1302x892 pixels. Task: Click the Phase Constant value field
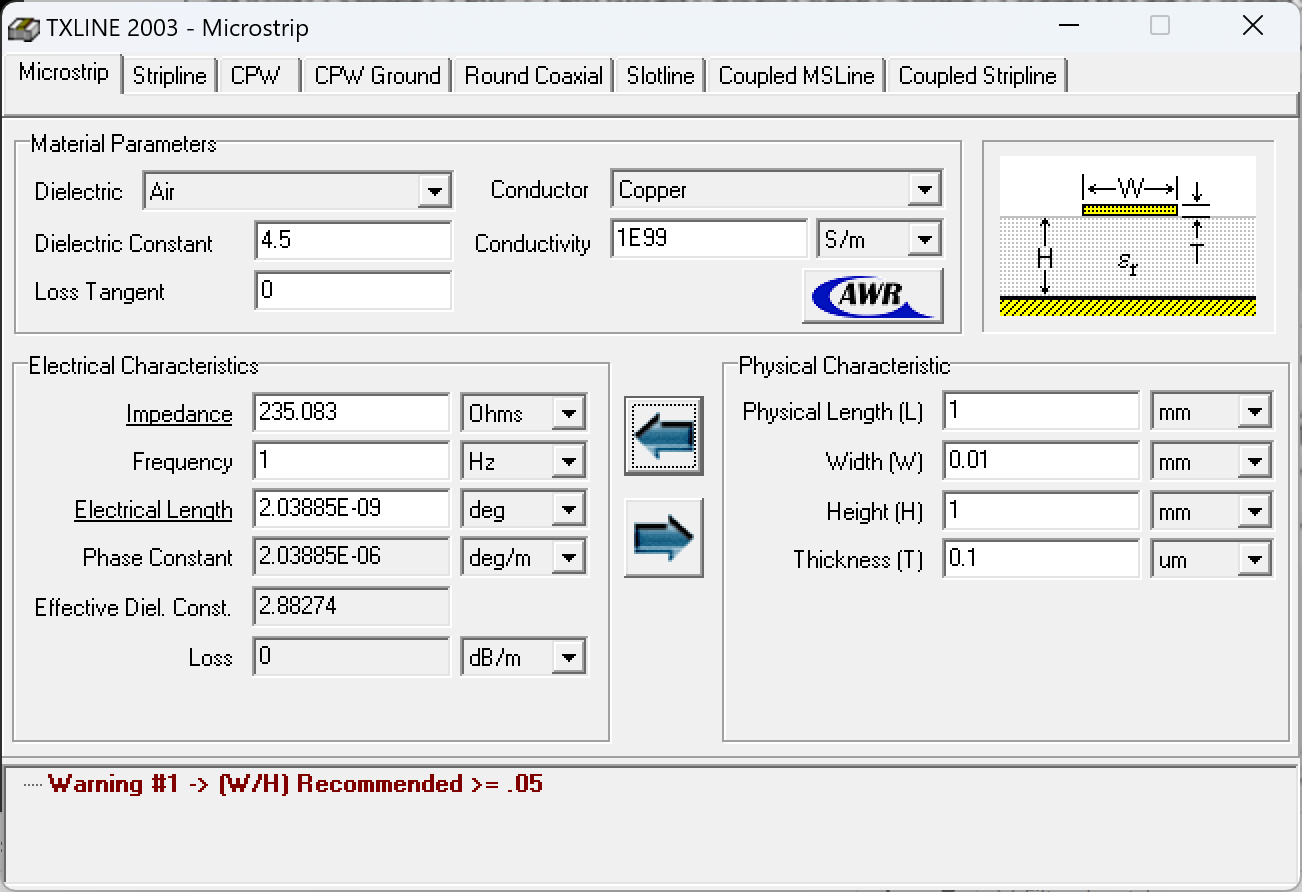351,557
